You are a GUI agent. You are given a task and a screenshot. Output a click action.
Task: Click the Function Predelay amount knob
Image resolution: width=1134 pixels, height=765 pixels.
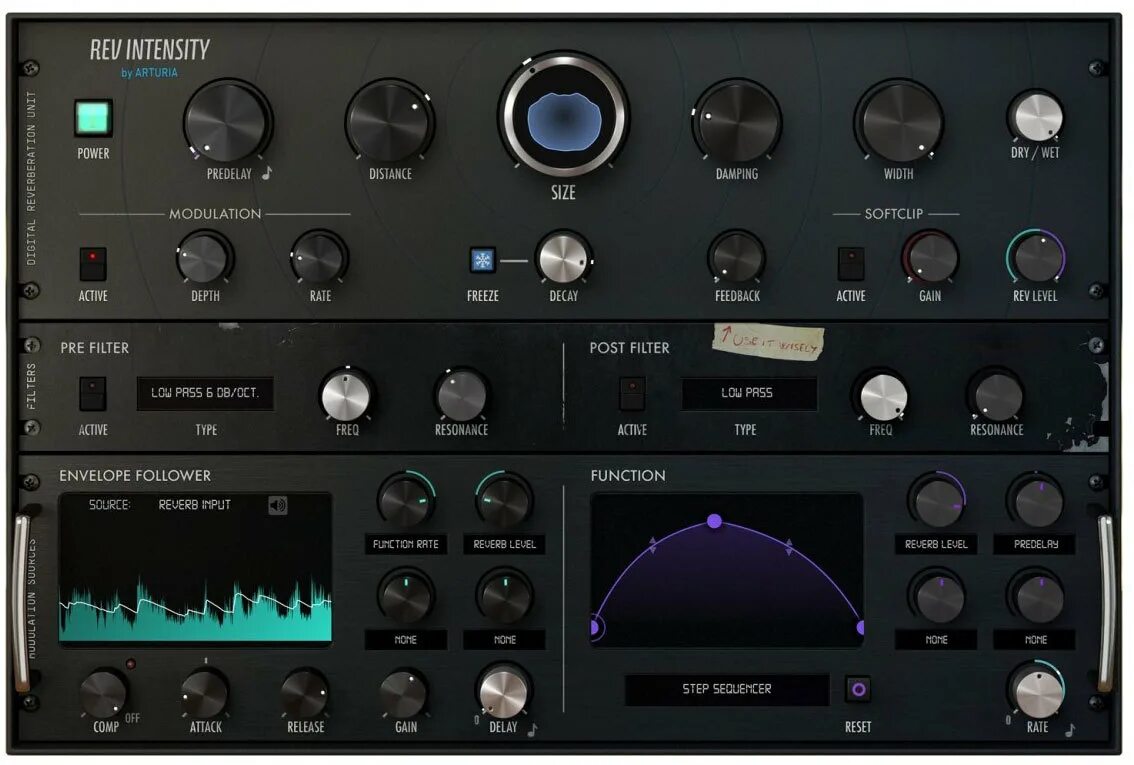[1039, 501]
